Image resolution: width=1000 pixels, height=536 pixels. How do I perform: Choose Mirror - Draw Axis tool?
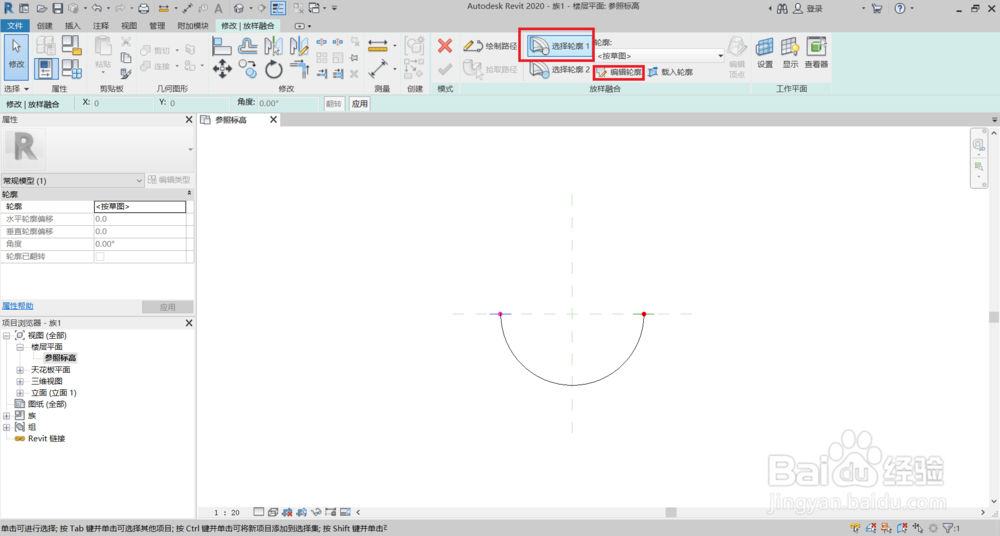(298, 46)
